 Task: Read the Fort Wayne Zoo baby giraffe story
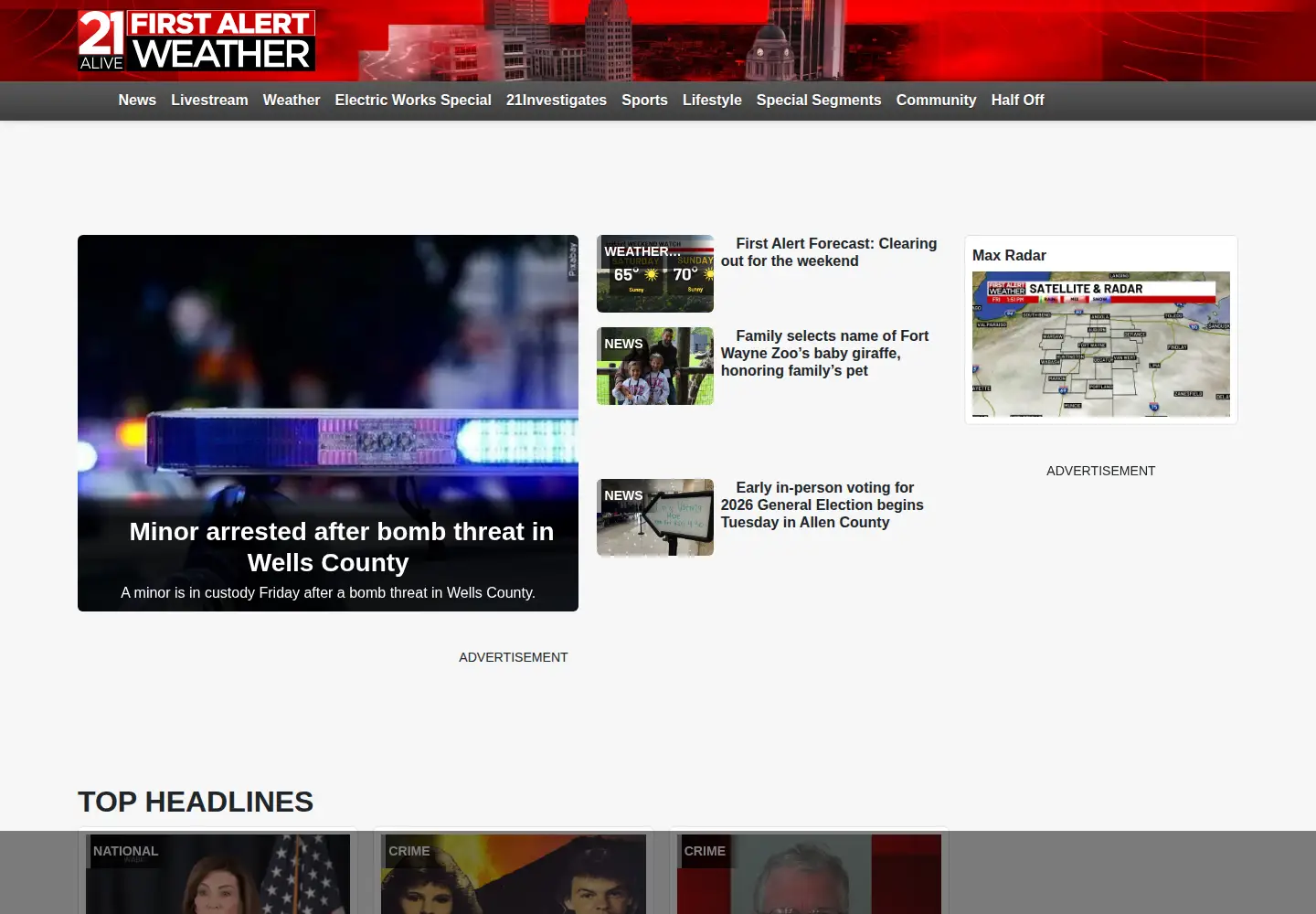pyautogui.click(x=824, y=353)
